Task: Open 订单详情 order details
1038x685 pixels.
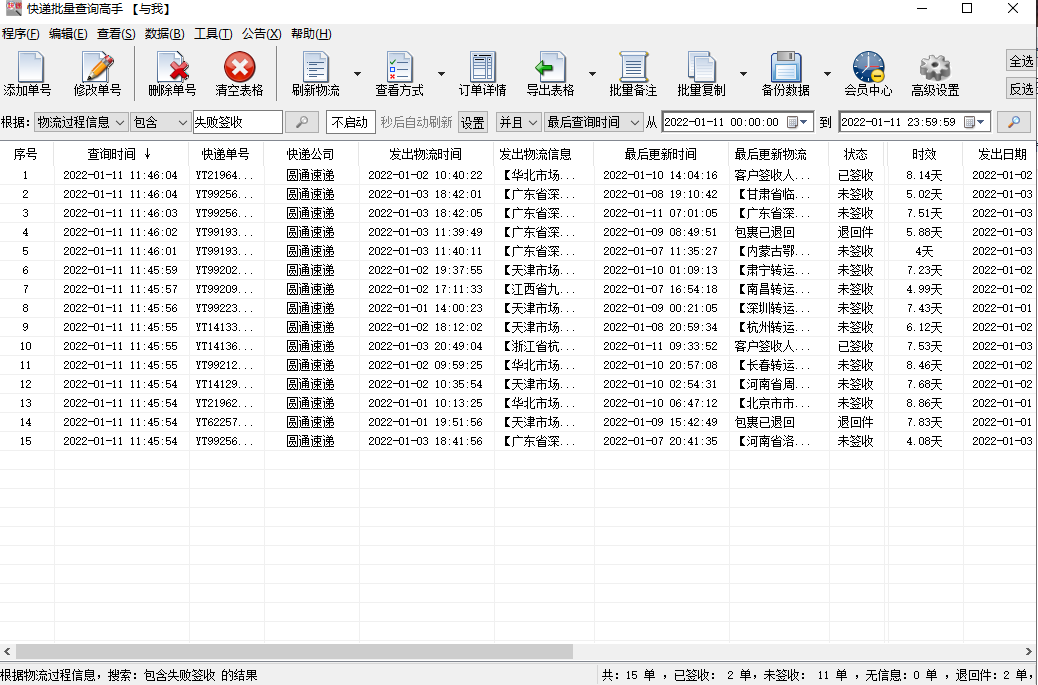Action: point(482,68)
